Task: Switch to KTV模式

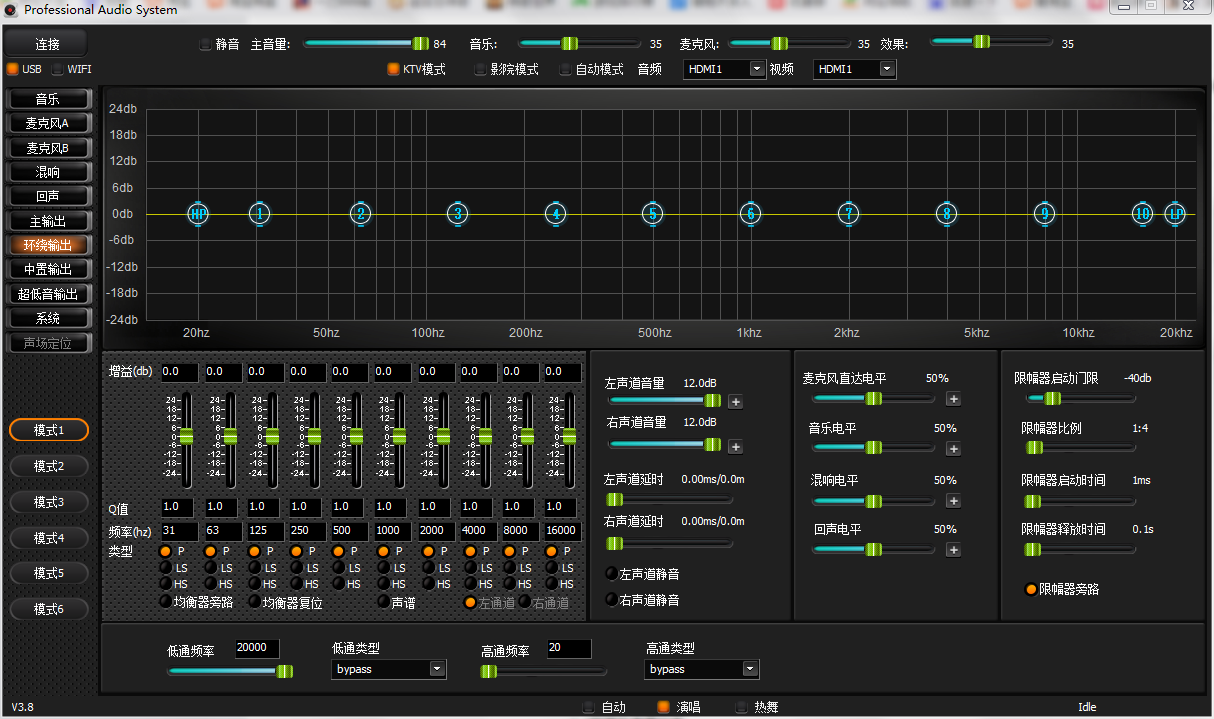Action: pos(394,69)
